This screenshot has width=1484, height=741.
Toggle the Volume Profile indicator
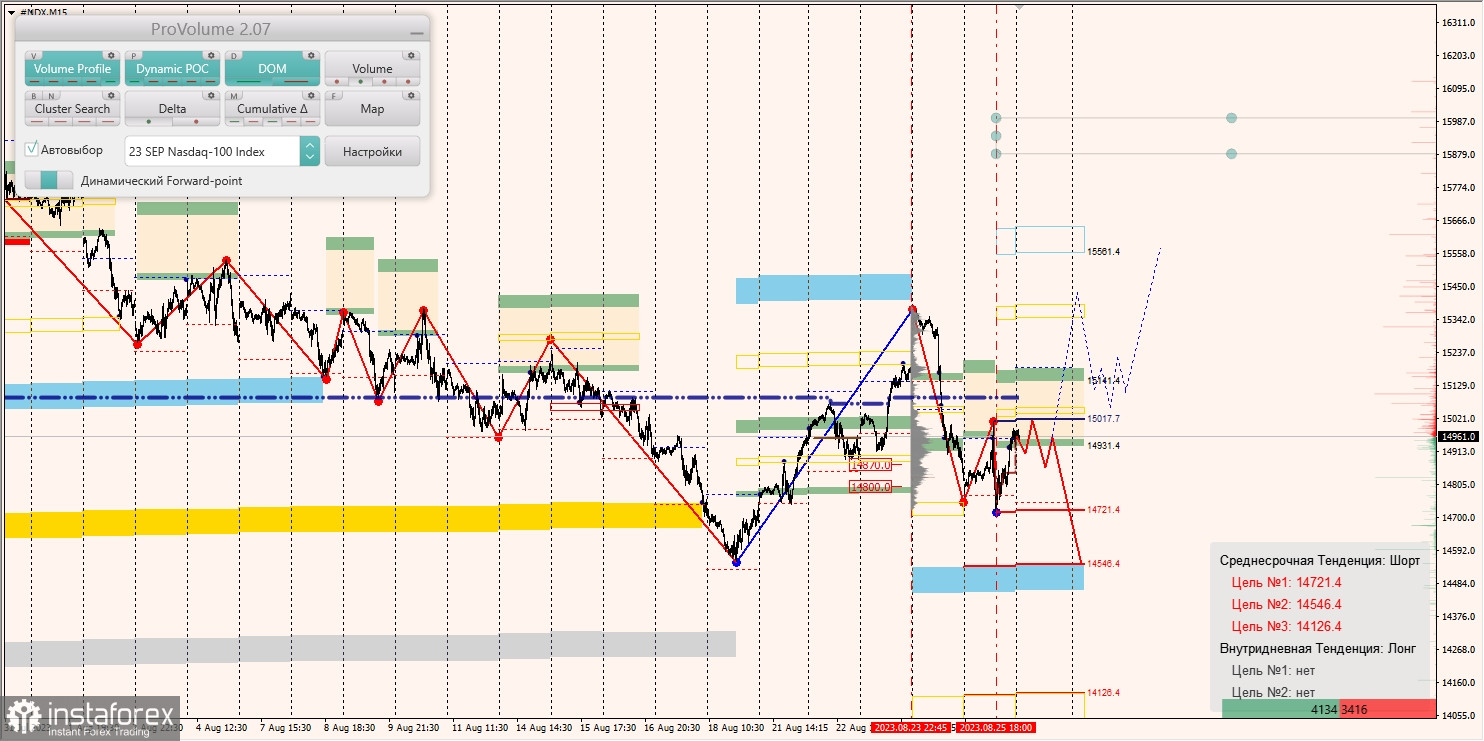coord(72,69)
